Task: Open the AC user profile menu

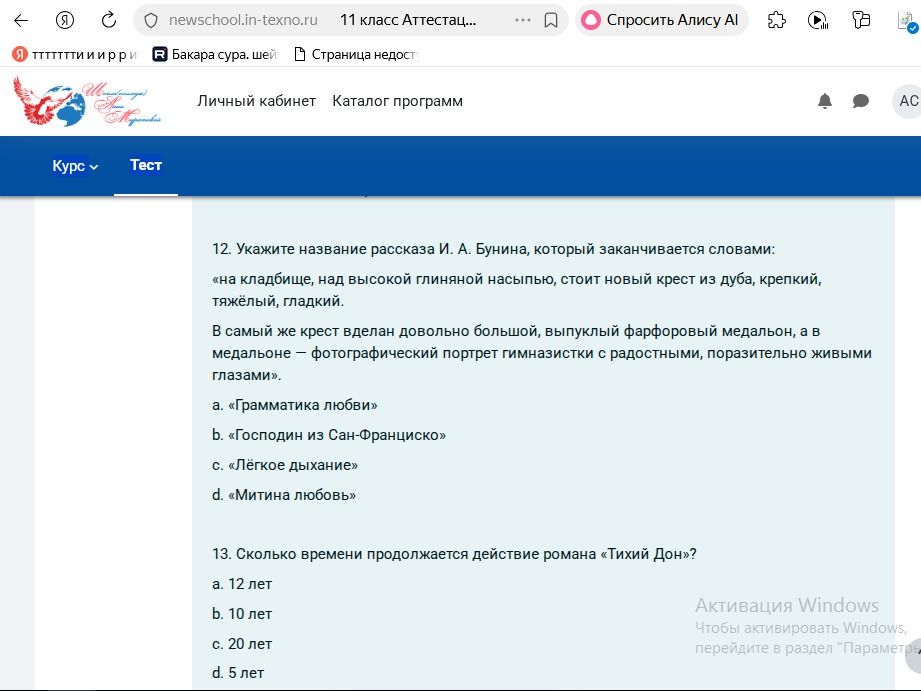Action: point(907,101)
